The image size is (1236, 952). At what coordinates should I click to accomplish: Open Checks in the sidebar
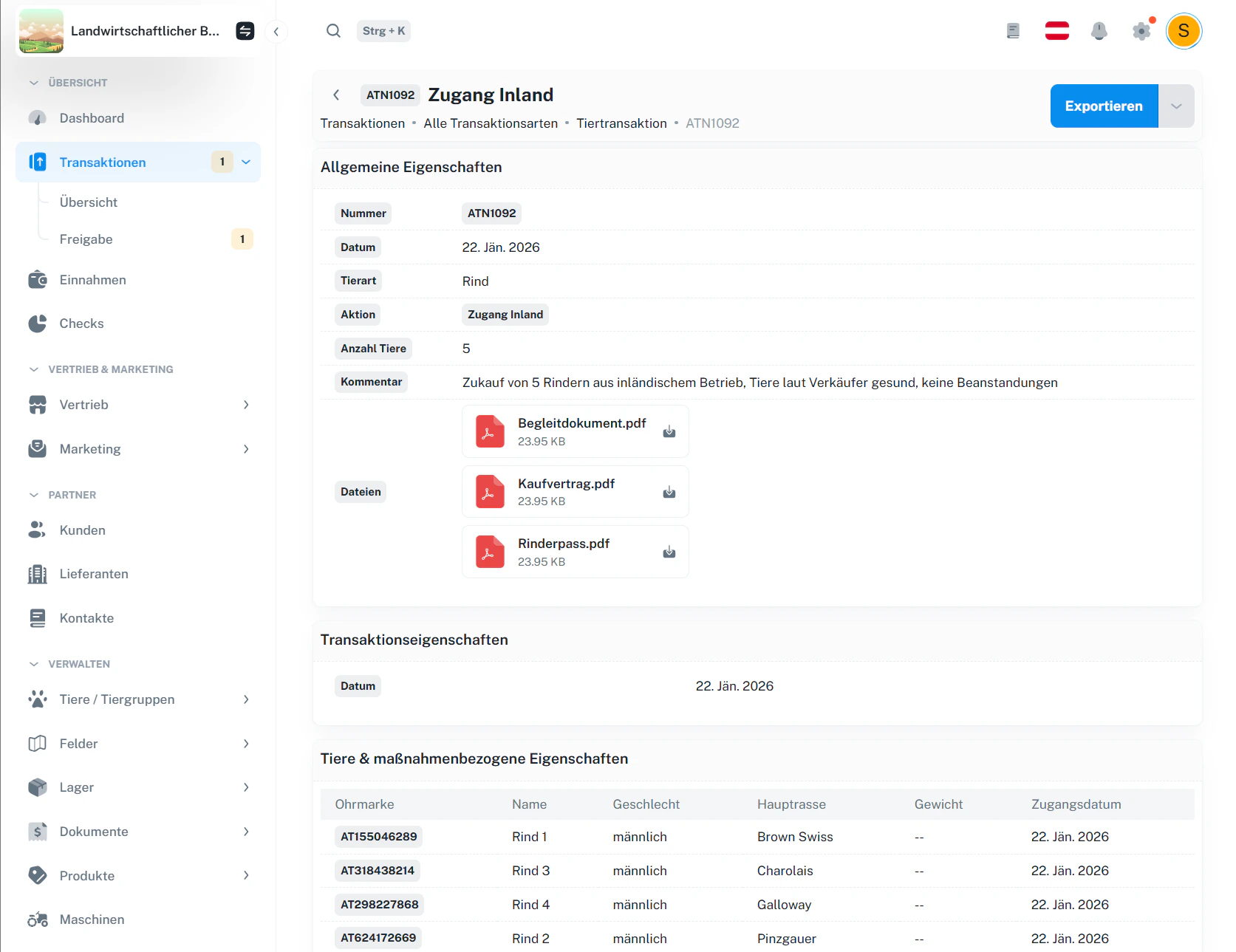click(138, 323)
